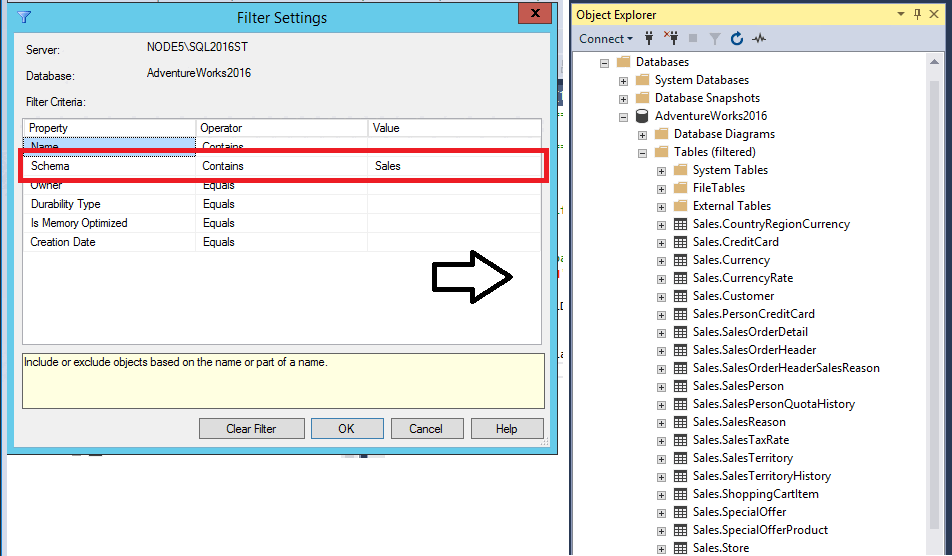Collapse the Tables (filtered) node
The height and width of the screenshot is (556, 952).
pos(642,153)
